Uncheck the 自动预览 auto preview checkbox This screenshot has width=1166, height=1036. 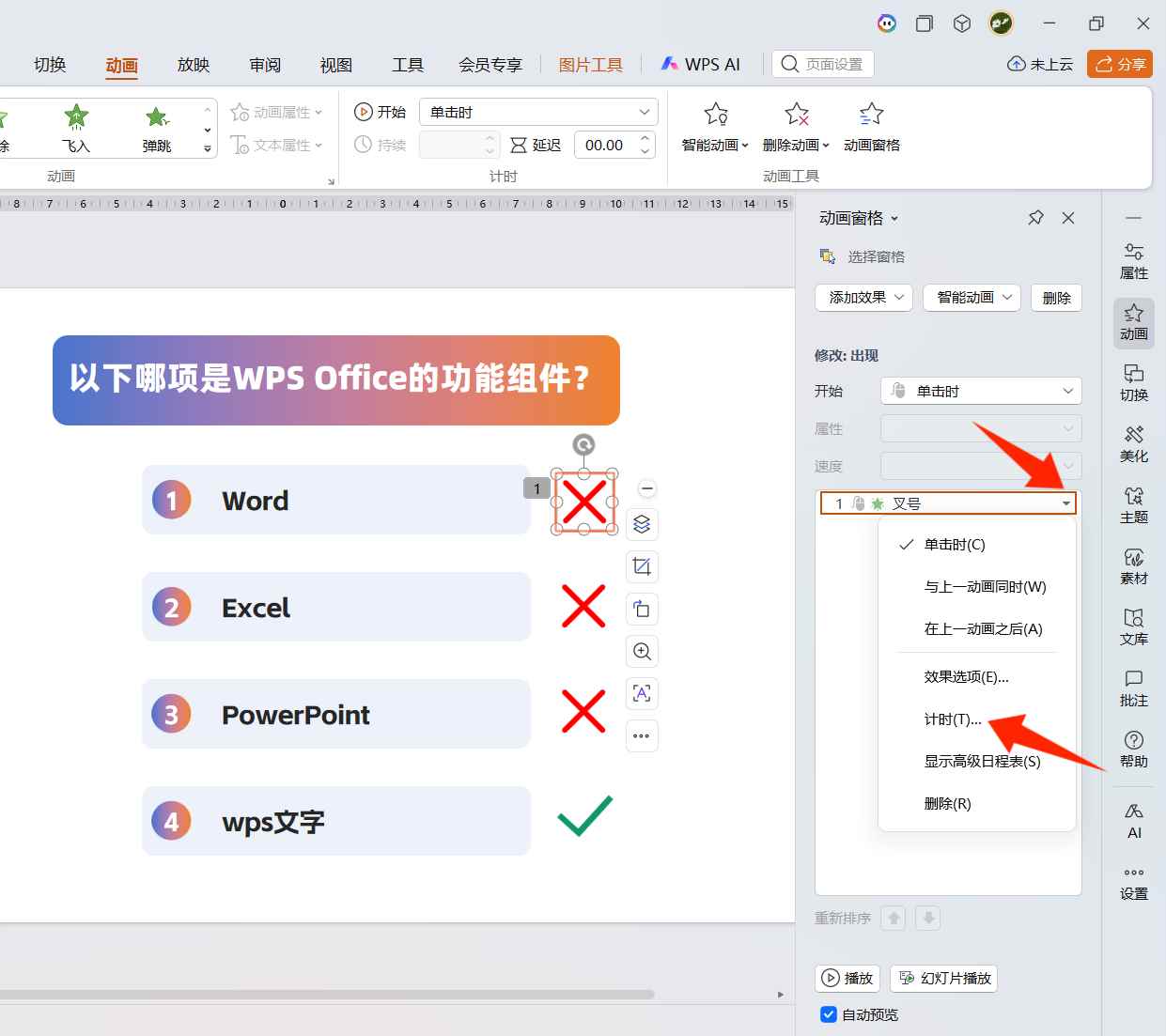[x=829, y=1014]
